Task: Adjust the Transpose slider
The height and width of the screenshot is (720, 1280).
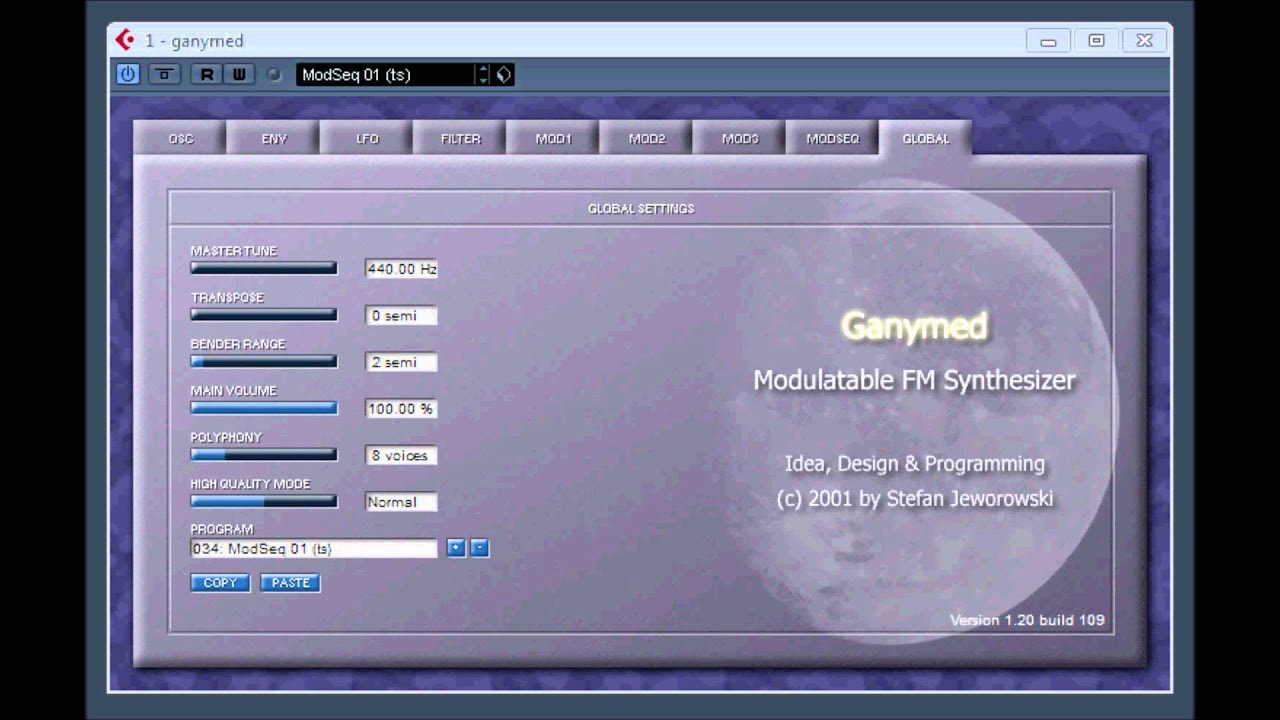Action: pos(264,315)
